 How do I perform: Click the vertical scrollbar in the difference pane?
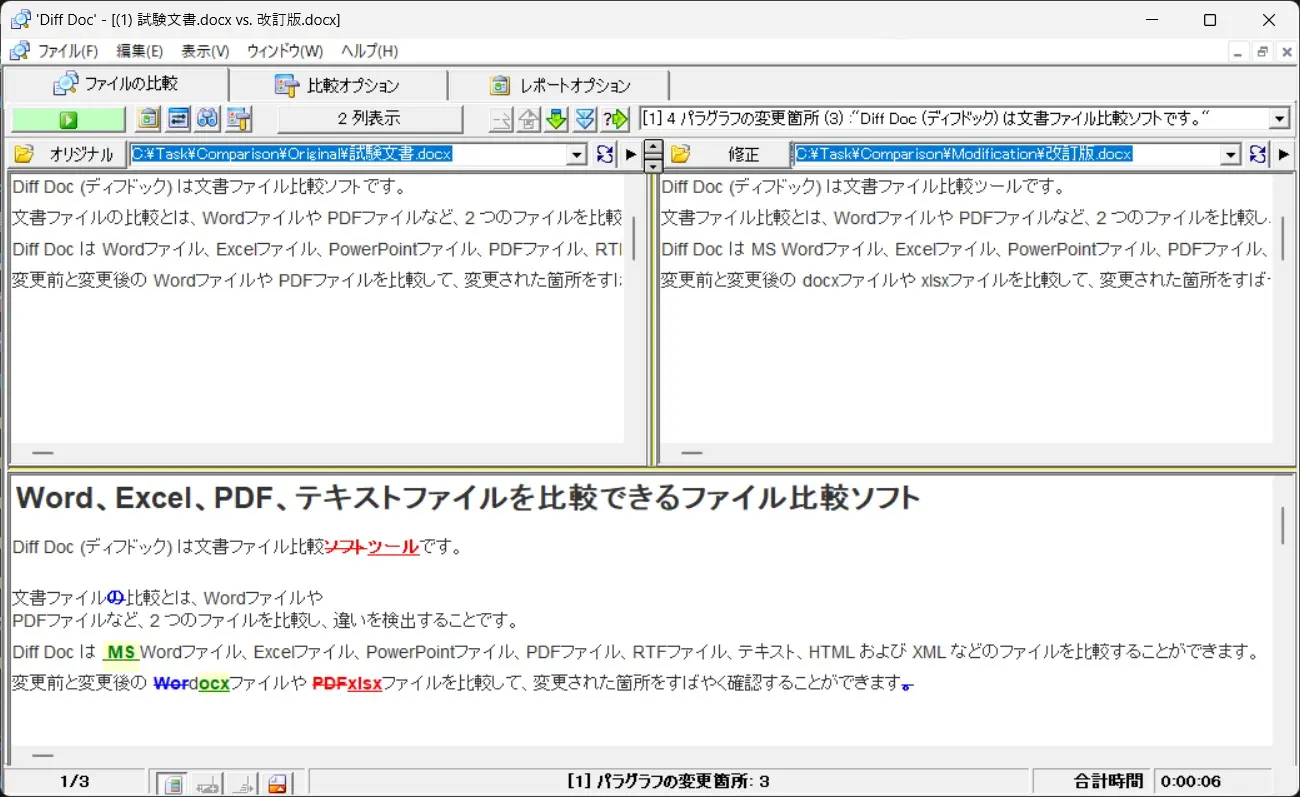[x=1283, y=526]
